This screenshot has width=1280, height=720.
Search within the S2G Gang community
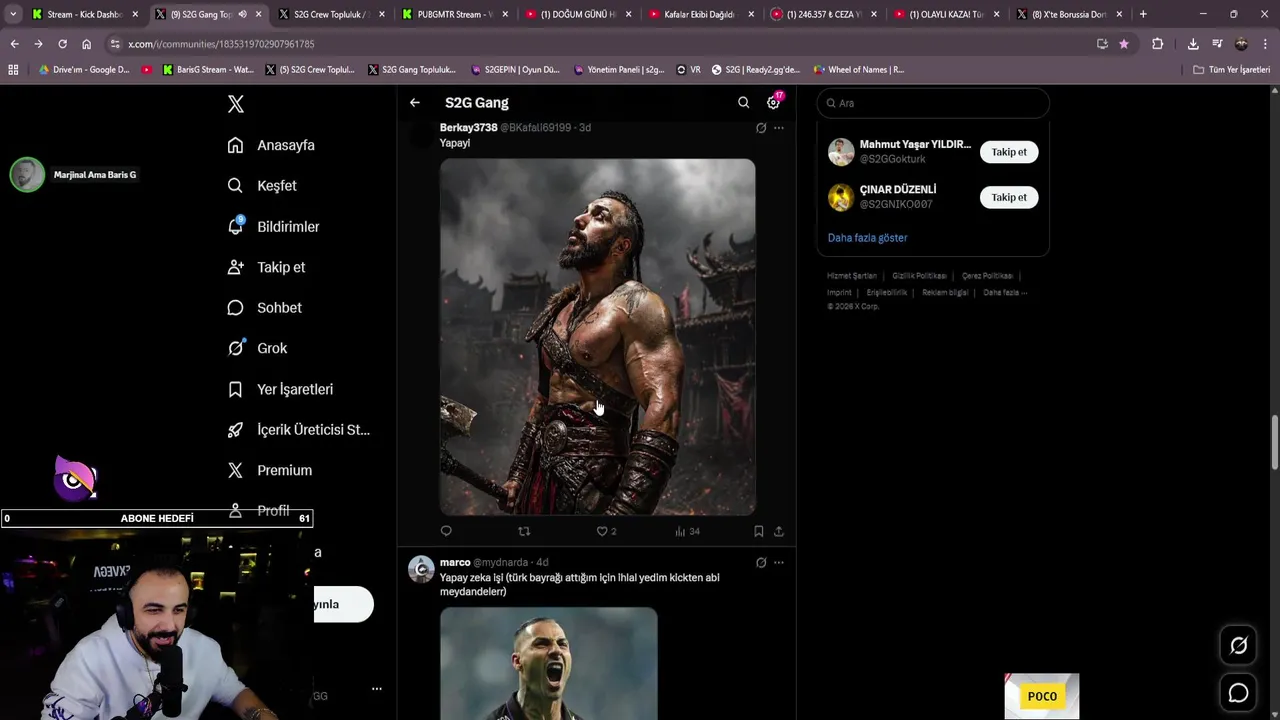(x=743, y=103)
